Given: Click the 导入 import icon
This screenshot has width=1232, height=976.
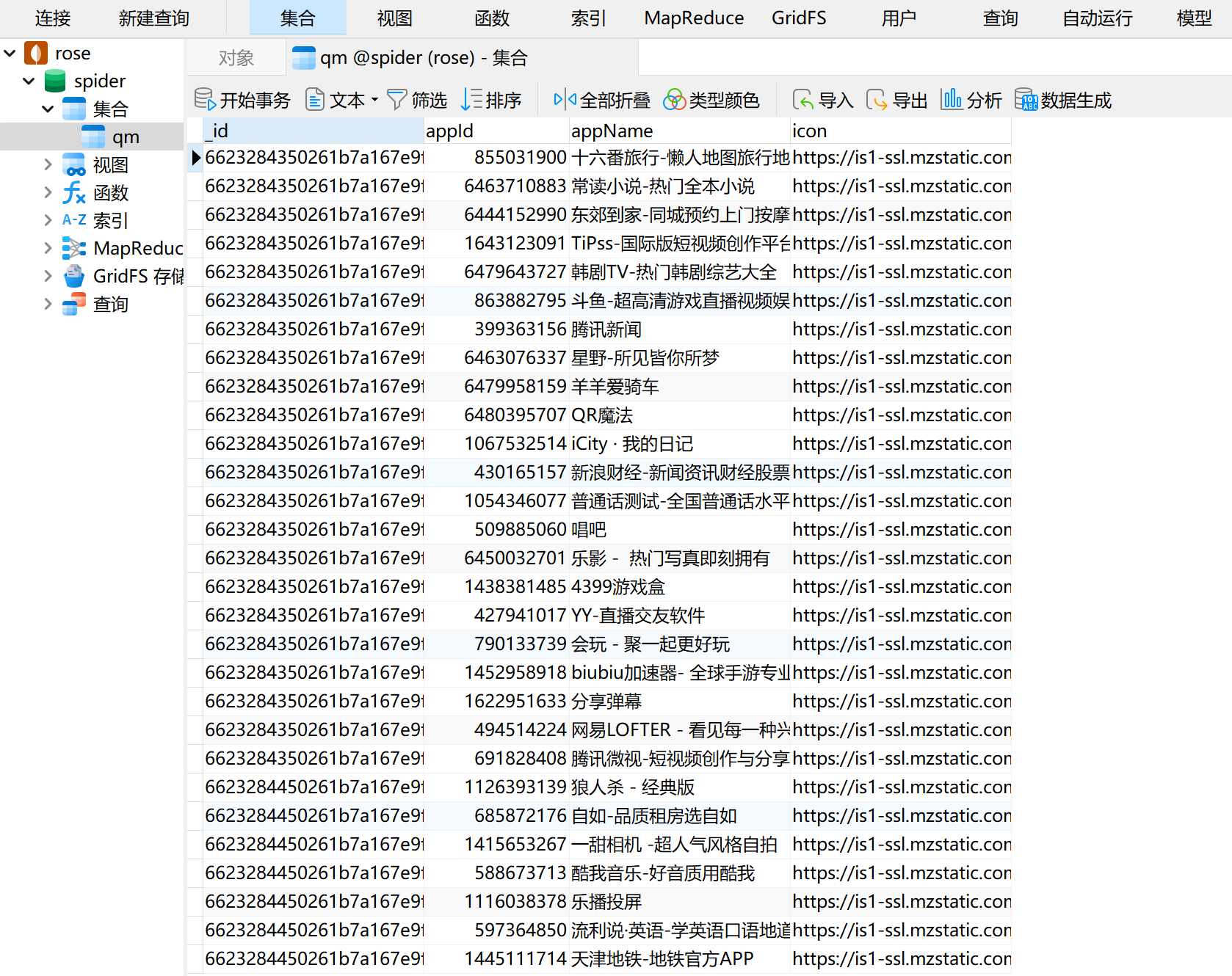Looking at the screenshot, I should point(803,99).
